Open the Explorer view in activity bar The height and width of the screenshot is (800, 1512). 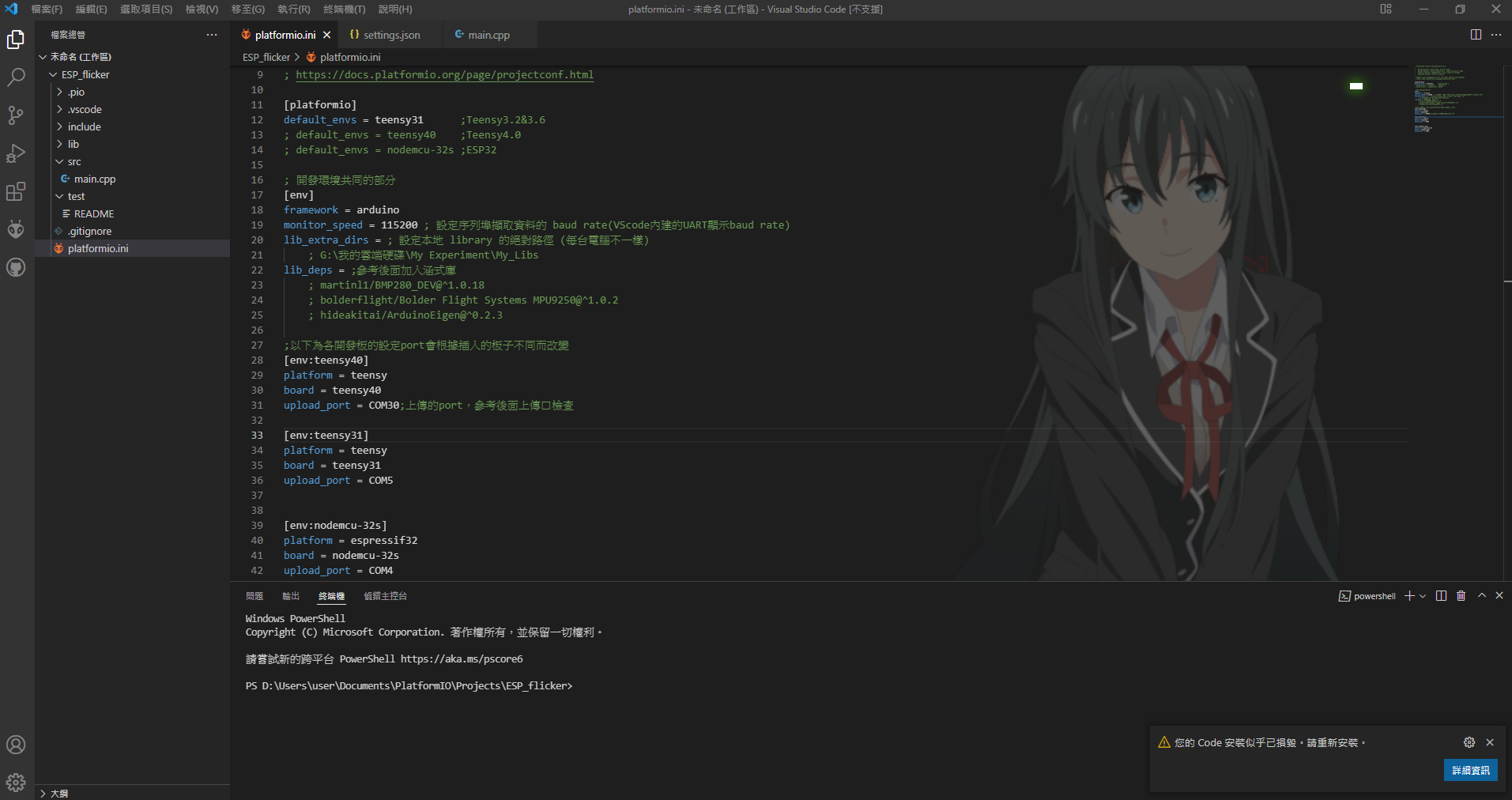tap(16, 40)
